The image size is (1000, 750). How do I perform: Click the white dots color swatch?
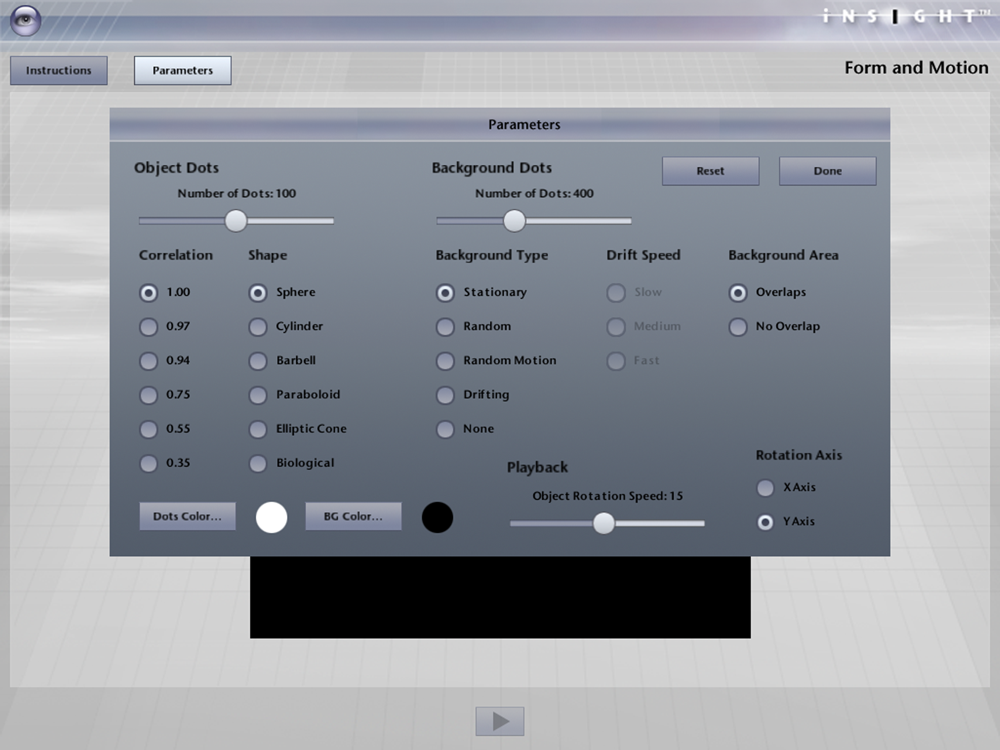pos(272,517)
